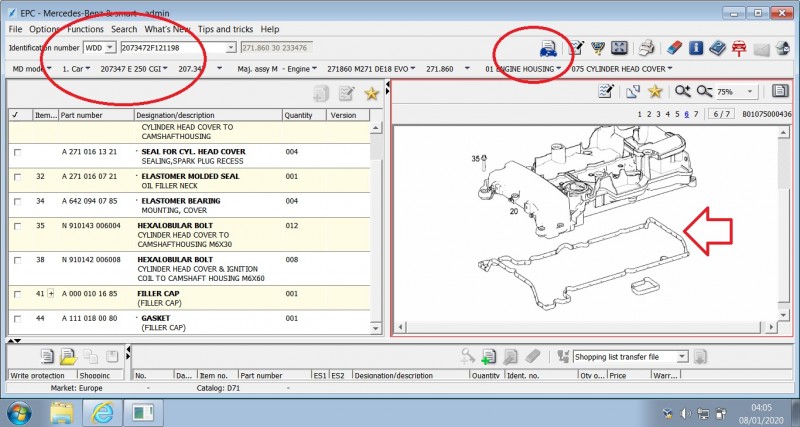Open the Help menu
The image size is (800, 427).
269,29
